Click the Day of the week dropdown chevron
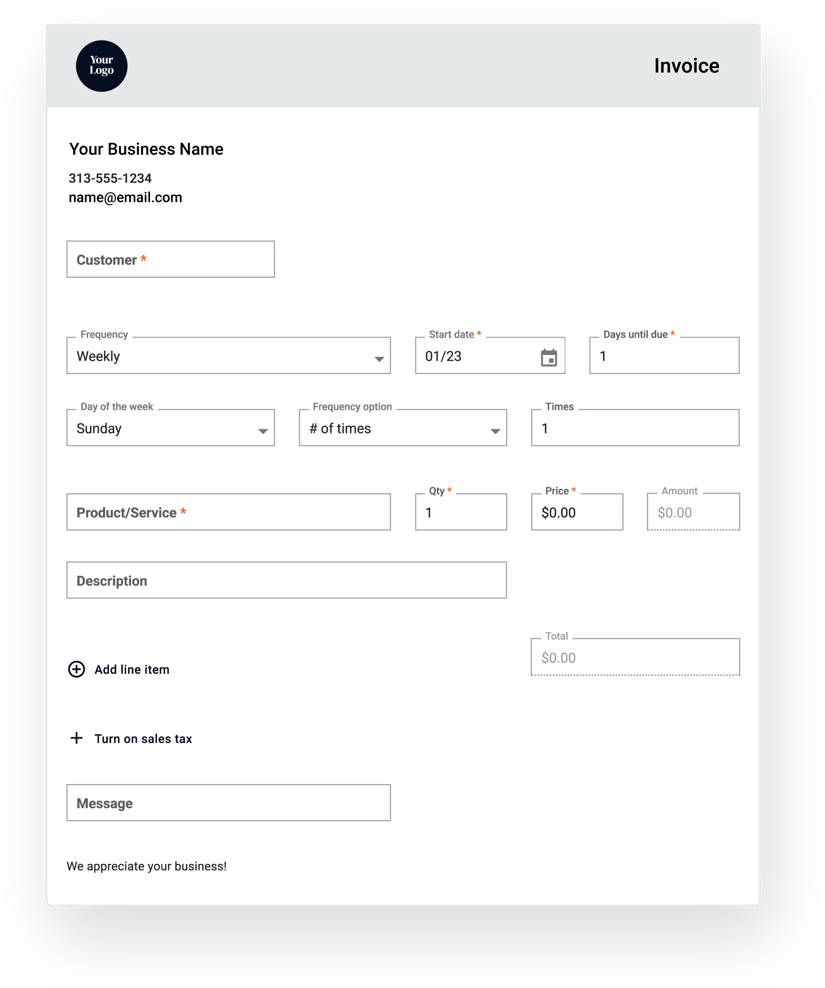 pos(263,428)
